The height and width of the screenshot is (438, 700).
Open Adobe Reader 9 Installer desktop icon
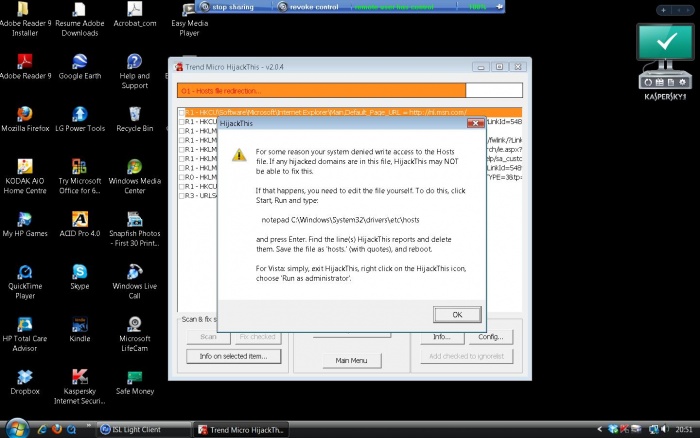[25, 18]
